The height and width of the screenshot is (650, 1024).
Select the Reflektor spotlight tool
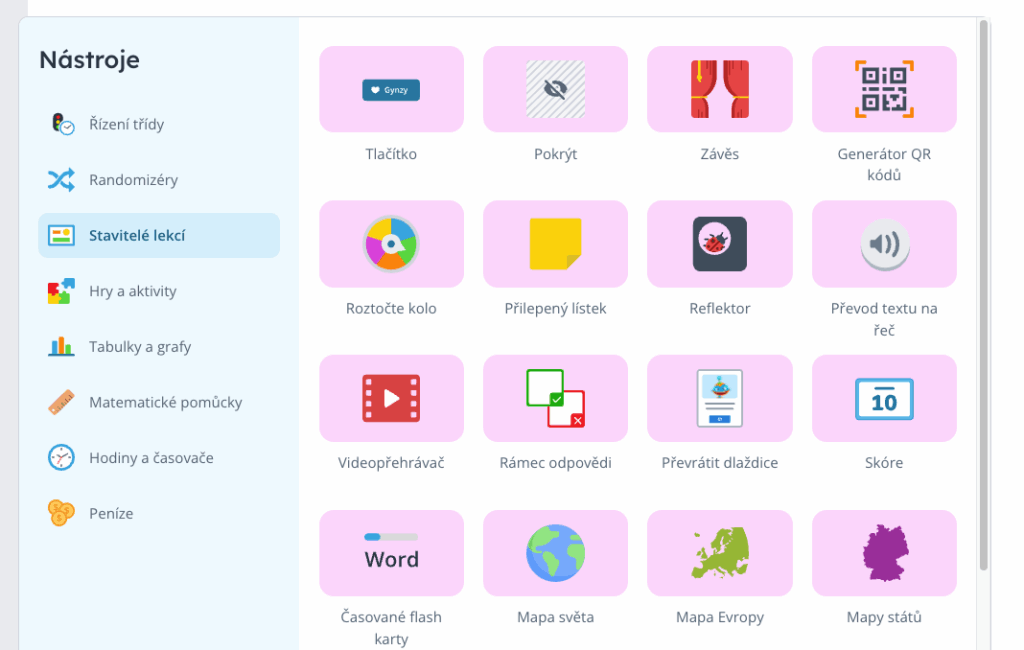coord(719,244)
